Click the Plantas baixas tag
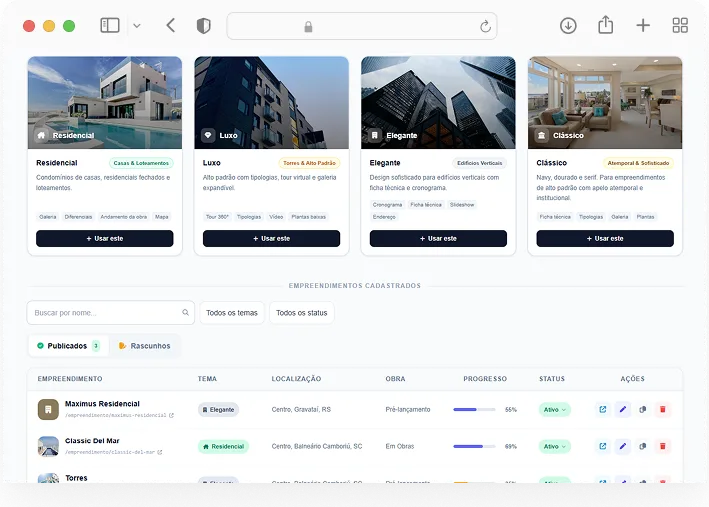Screen dimensions: 709x507 308,217
